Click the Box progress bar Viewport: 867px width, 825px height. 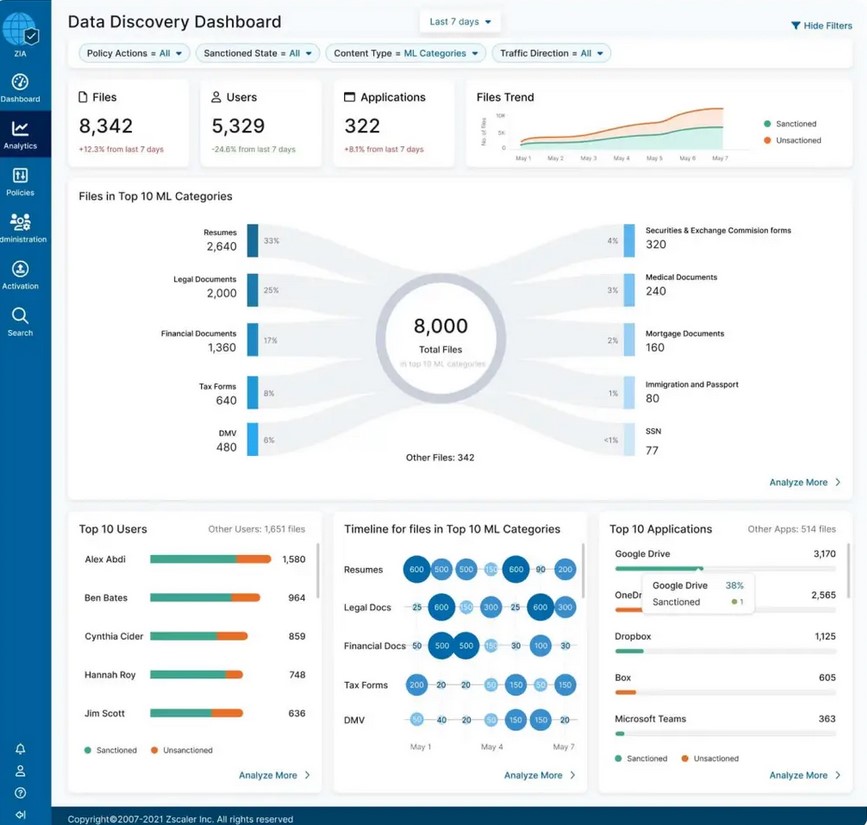[725, 692]
